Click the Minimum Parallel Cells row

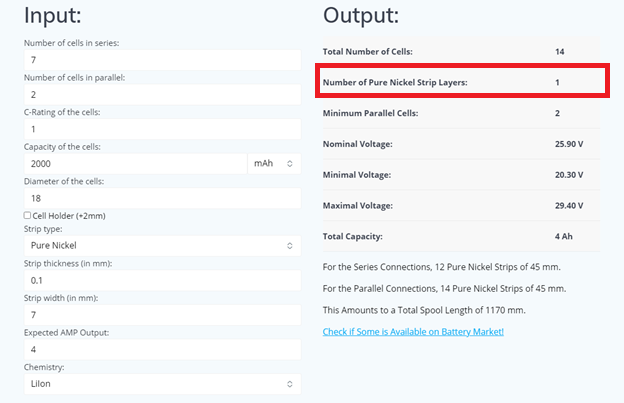461,113
